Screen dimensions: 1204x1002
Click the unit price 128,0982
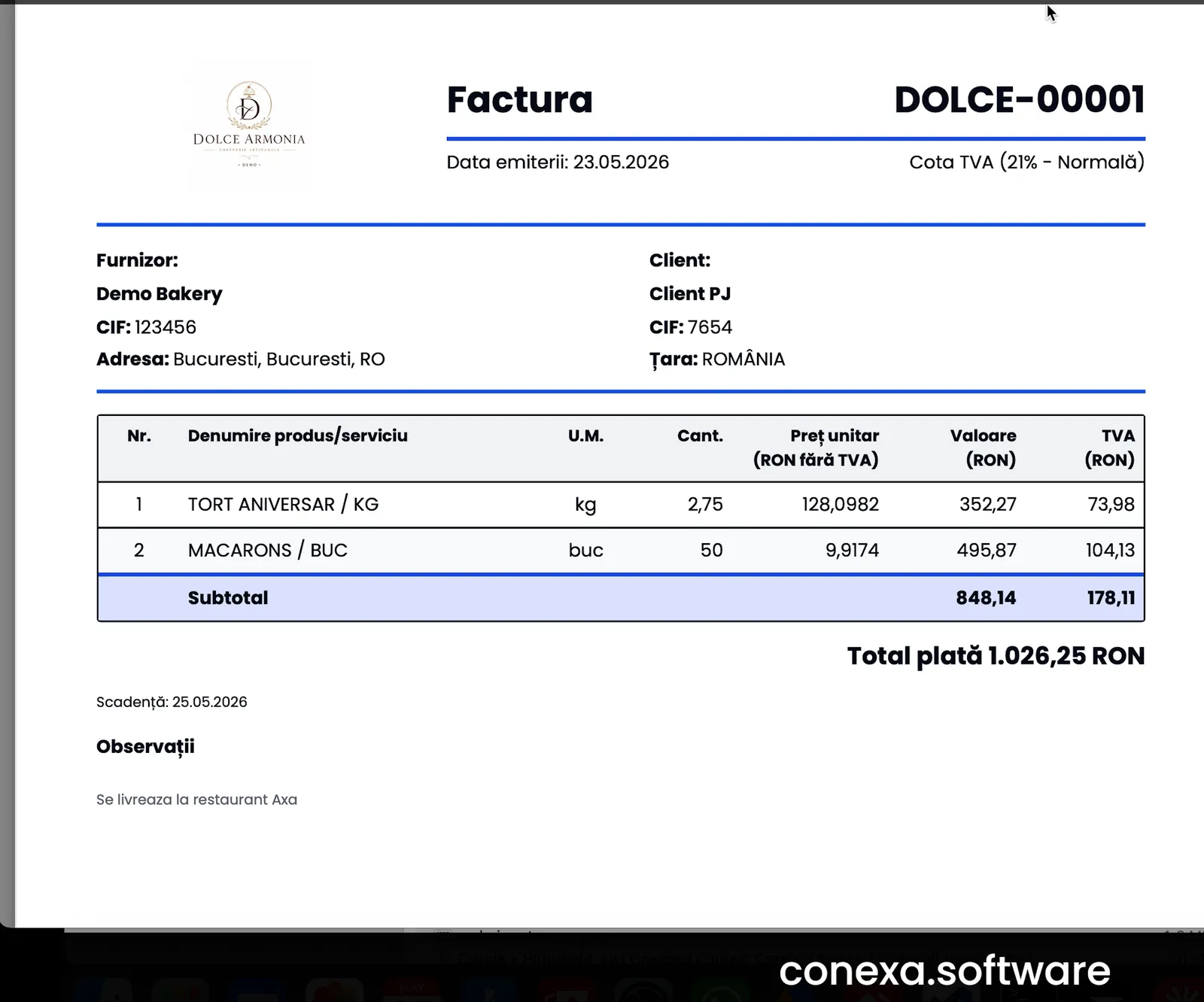pos(841,505)
